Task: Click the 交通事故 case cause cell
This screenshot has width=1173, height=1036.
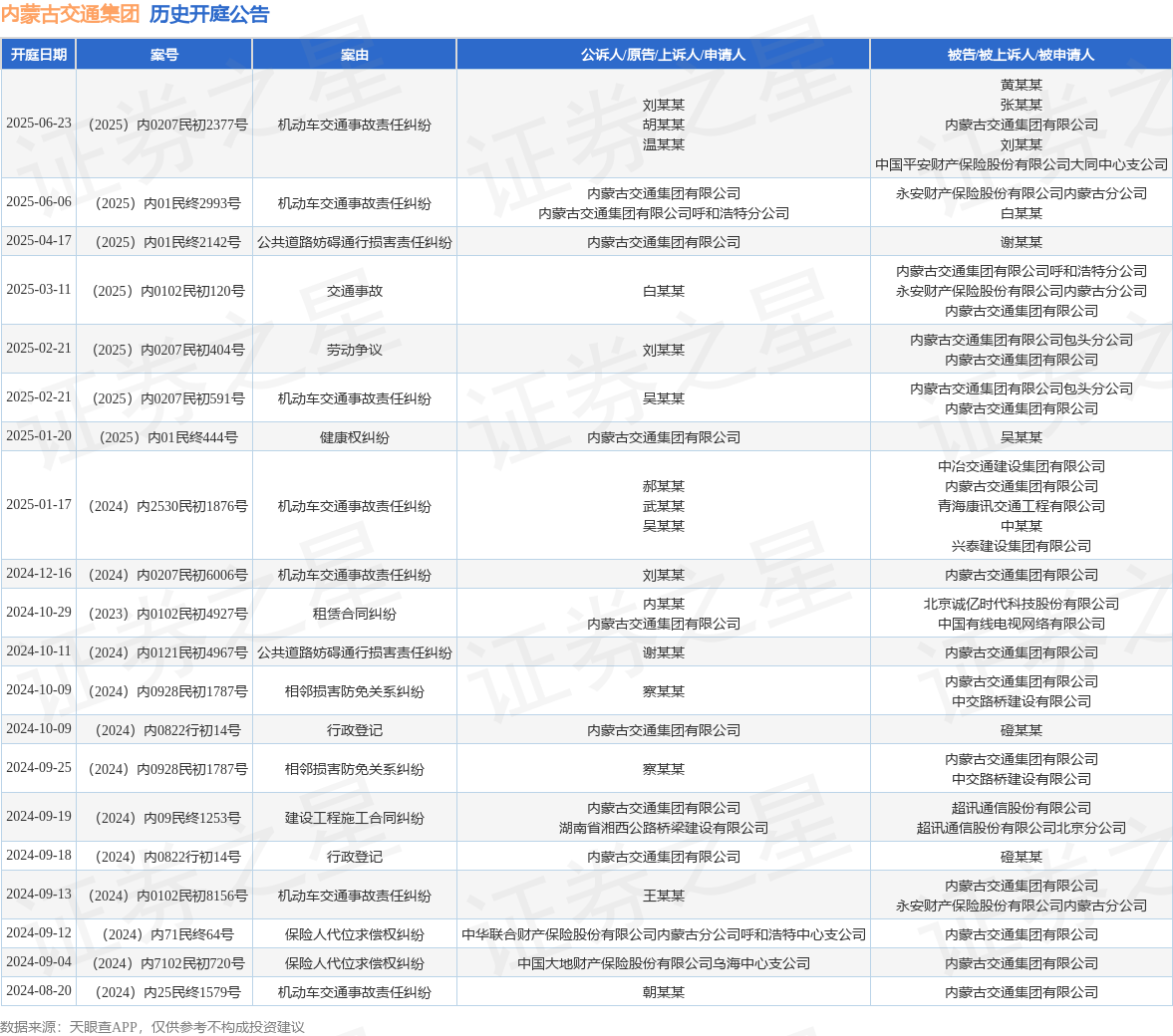Action: tap(355, 291)
